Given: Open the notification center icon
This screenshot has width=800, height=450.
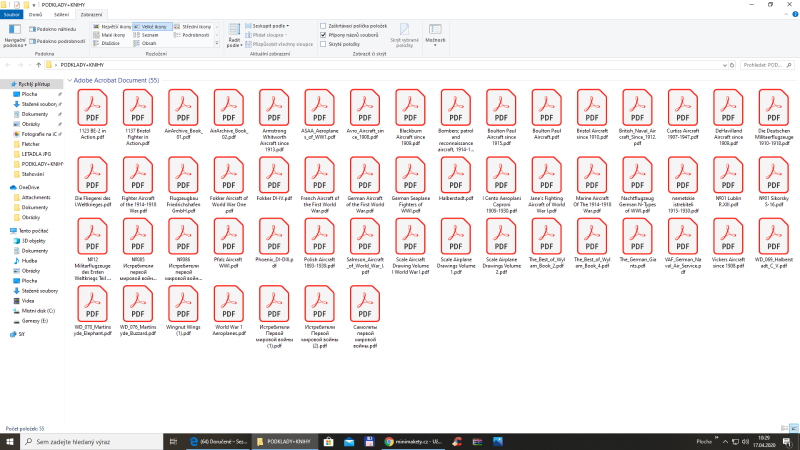Looking at the screenshot, I should pyautogui.click(x=787, y=442).
